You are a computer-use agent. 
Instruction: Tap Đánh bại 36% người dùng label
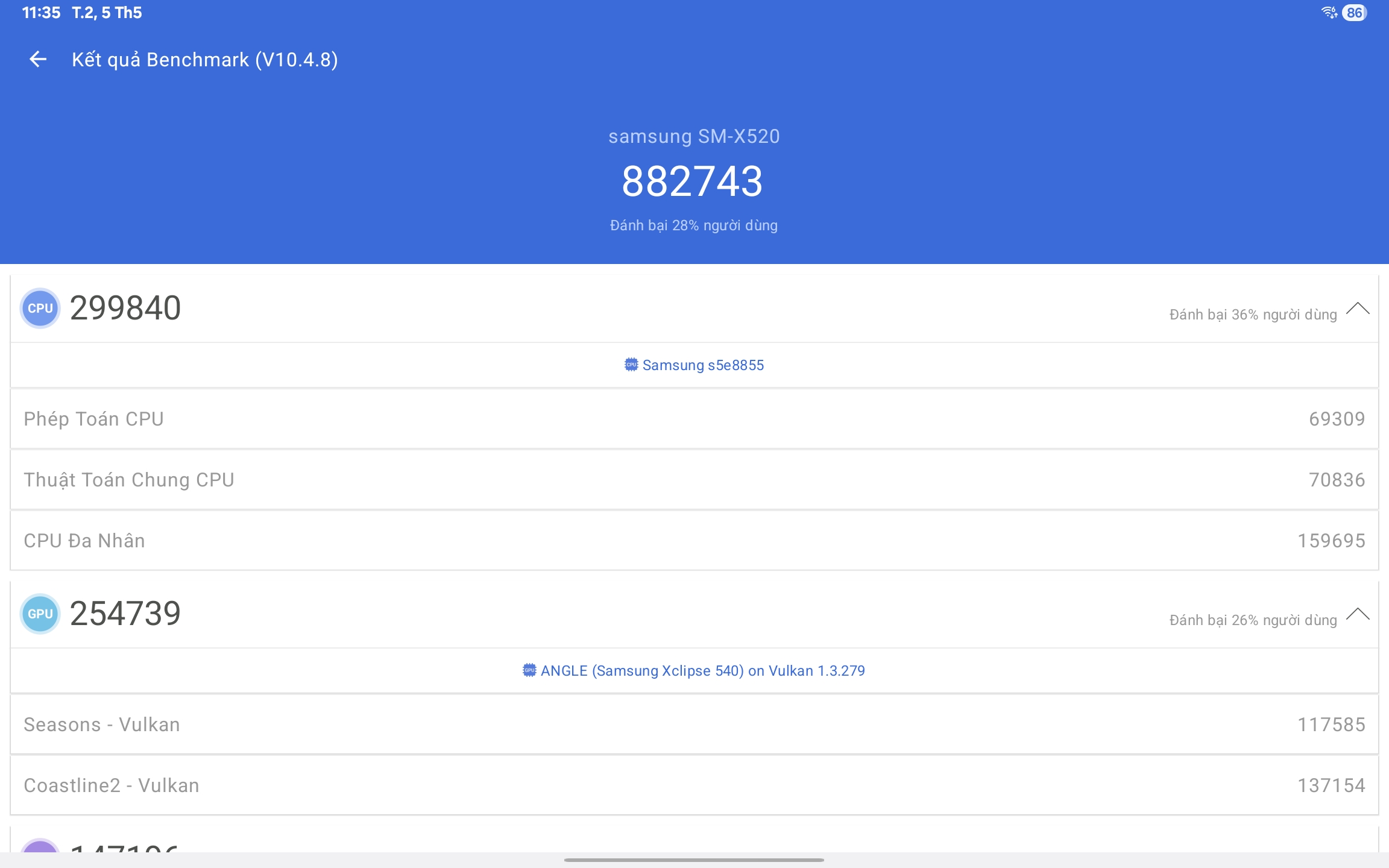[x=1253, y=315]
